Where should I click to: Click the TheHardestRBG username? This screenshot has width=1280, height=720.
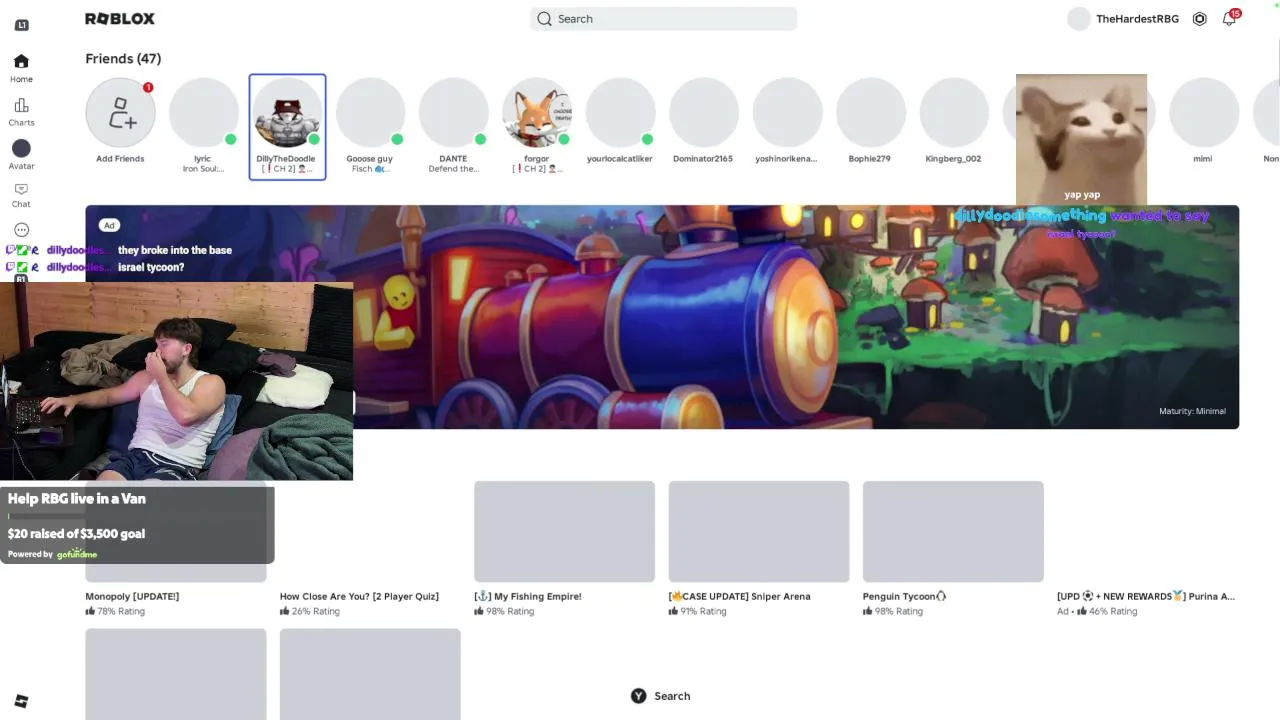point(1137,19)
